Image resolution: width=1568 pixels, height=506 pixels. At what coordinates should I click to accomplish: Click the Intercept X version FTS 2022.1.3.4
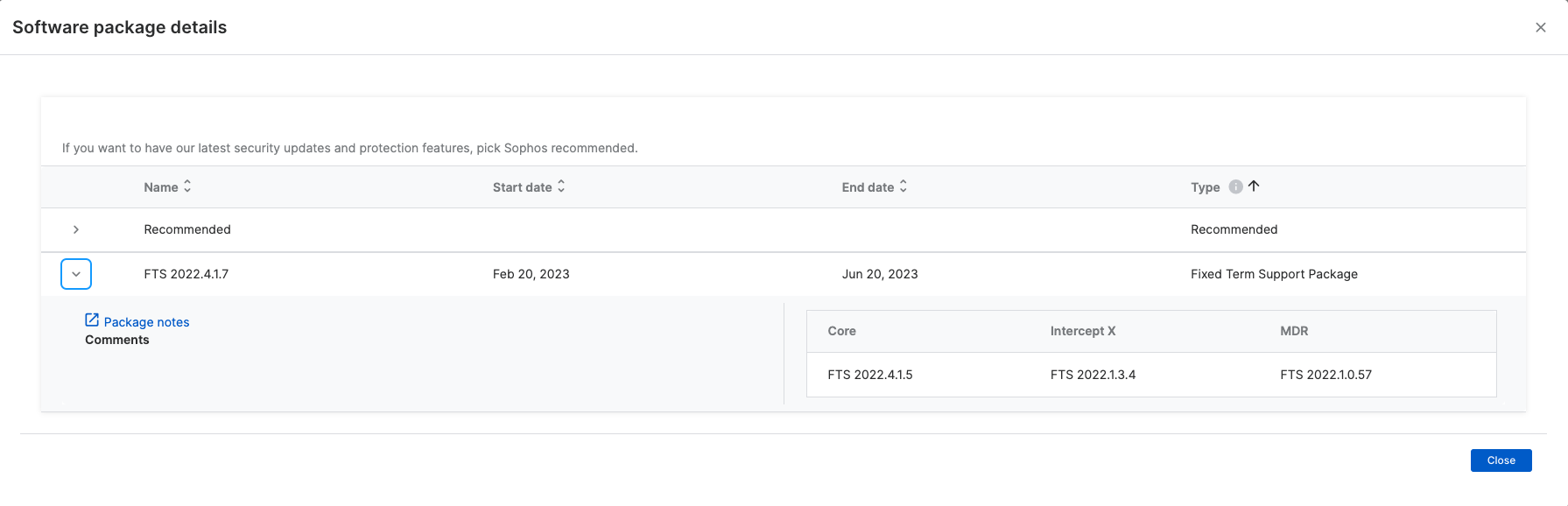point(1093,375)
